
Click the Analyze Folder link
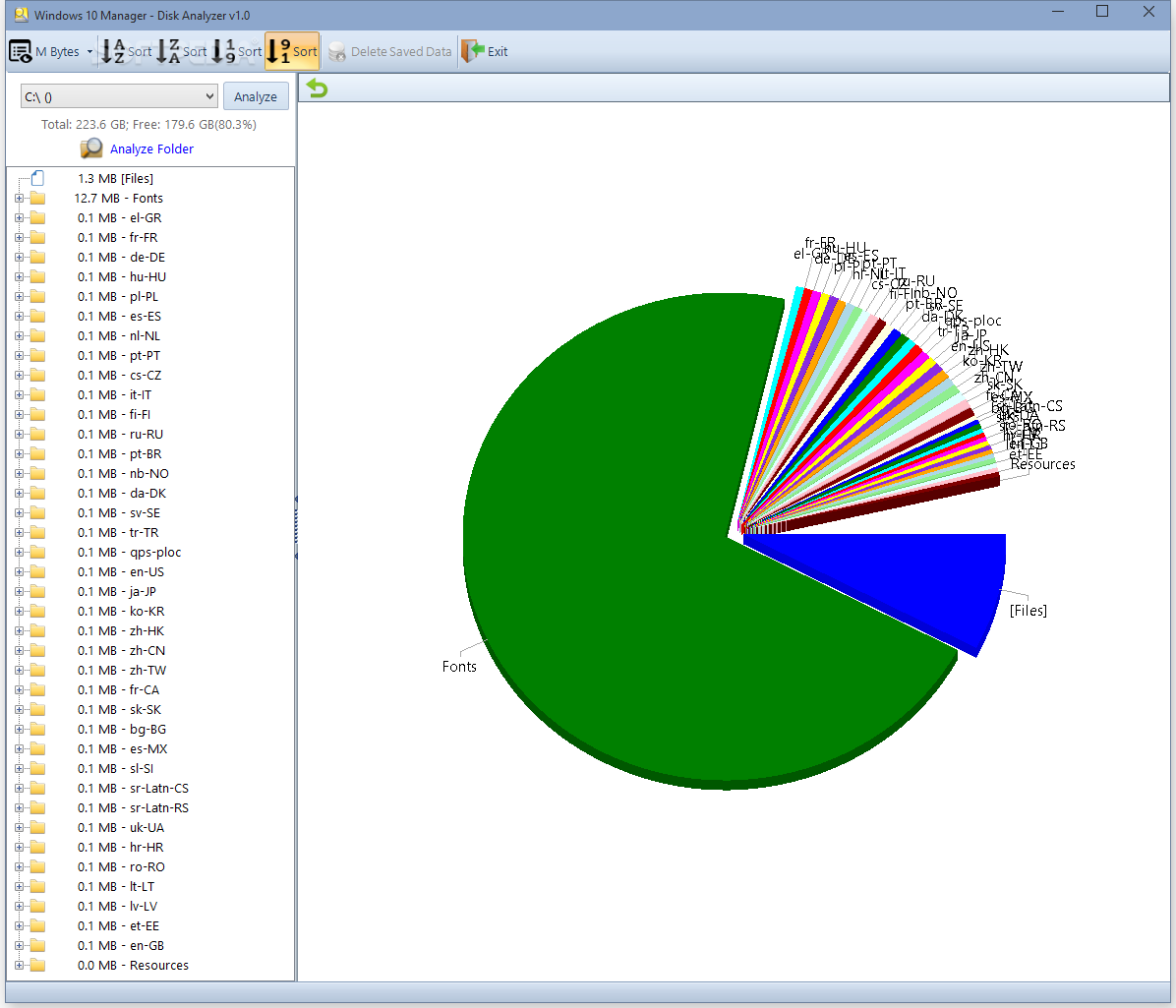pyautogui.click(x=151, y=148)
